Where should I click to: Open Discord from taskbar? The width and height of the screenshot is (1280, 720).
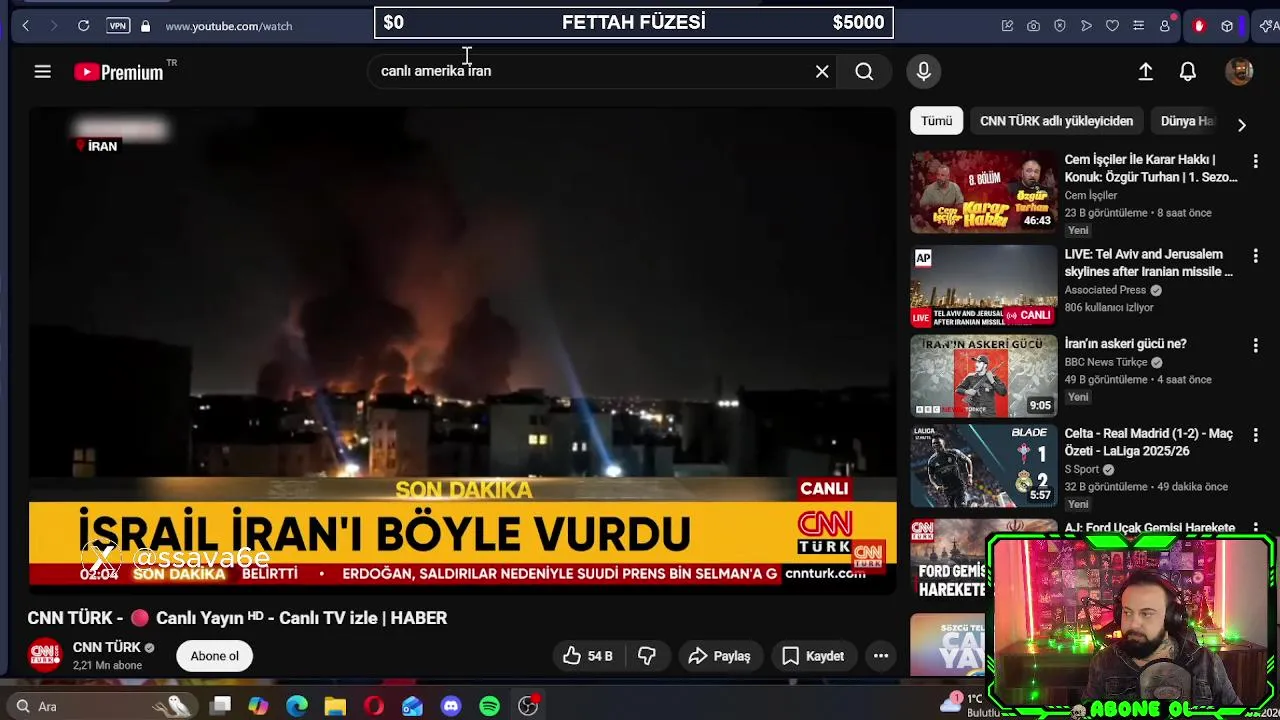point(451,706)
